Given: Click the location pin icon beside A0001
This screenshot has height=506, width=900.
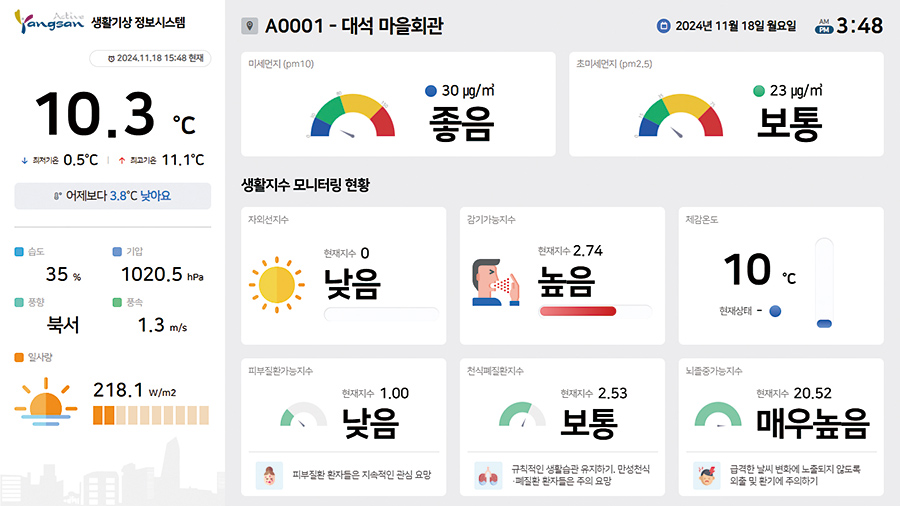Looking at the screenshot, I should [250, 26].
